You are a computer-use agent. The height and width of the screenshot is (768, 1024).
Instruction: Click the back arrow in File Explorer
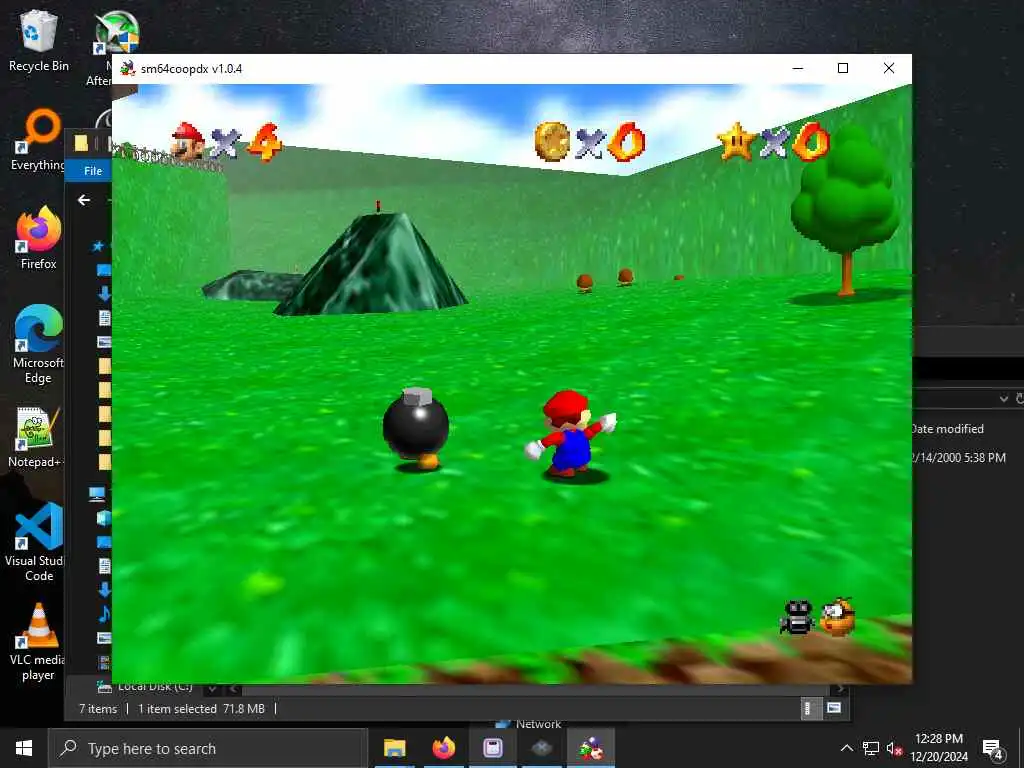[84, 200]
